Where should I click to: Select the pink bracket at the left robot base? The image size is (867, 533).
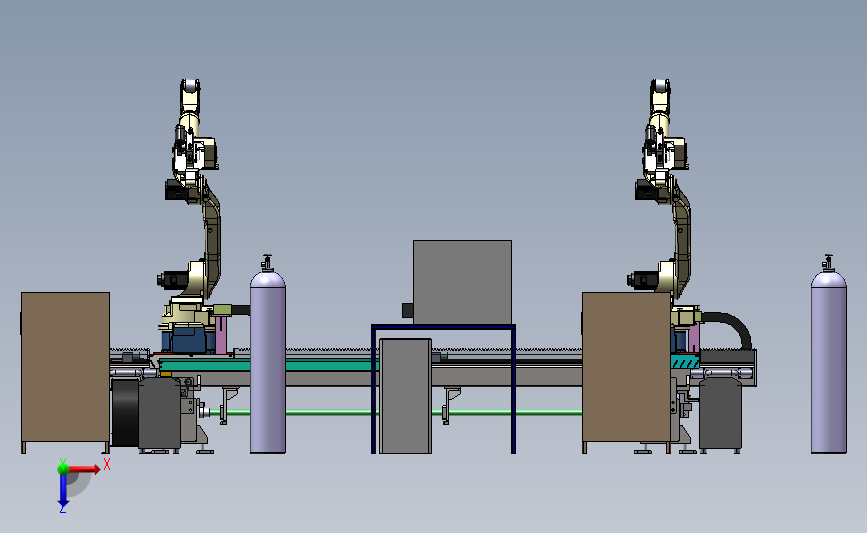point(221,334)
